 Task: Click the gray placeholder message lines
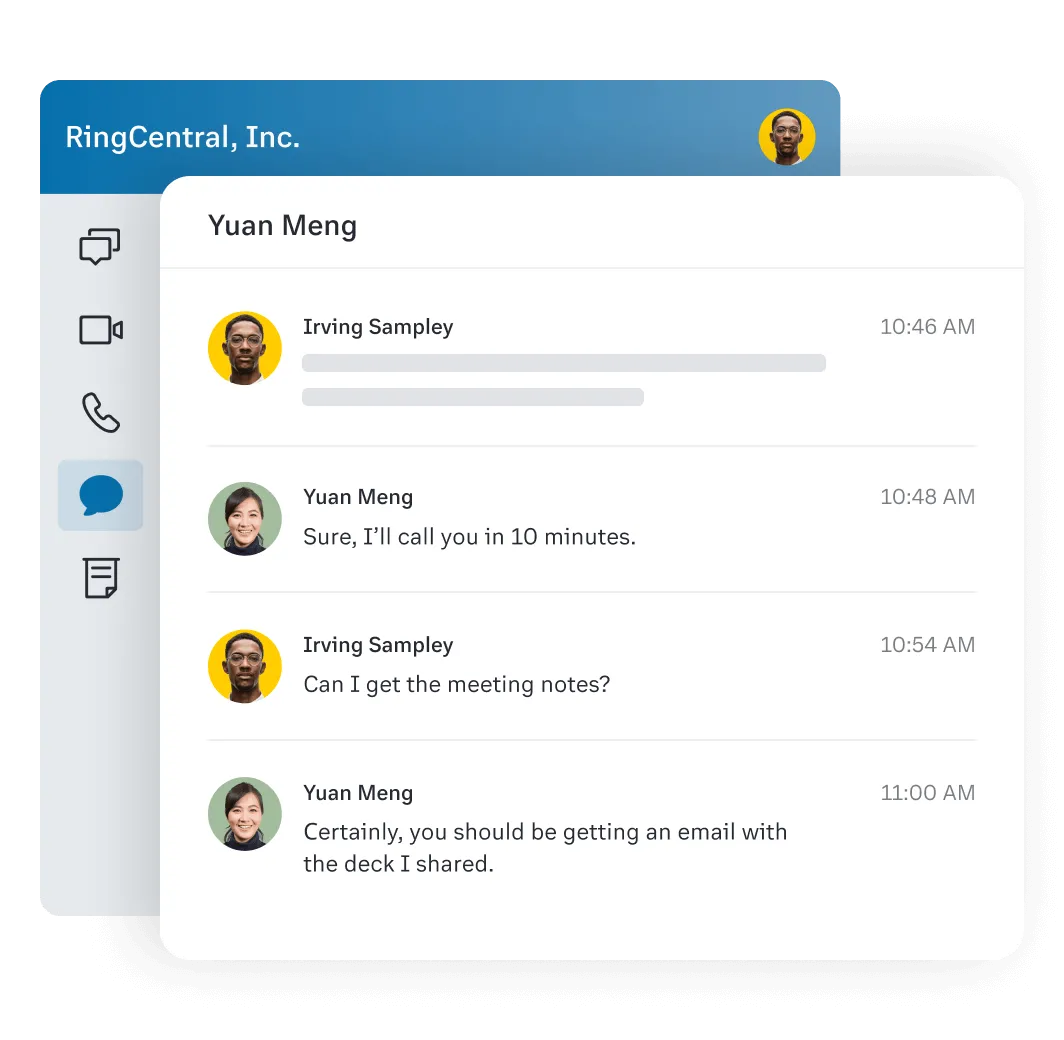tap(564, 380)
